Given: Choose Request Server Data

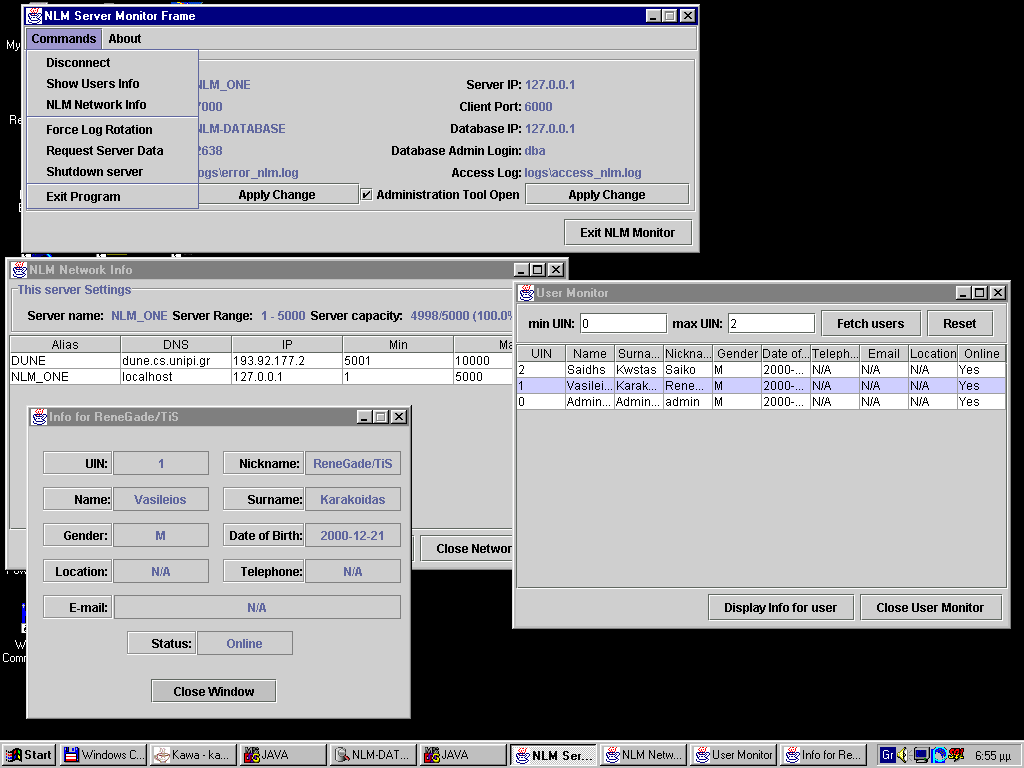Looking at the screenshot, I should coord(104,150).
